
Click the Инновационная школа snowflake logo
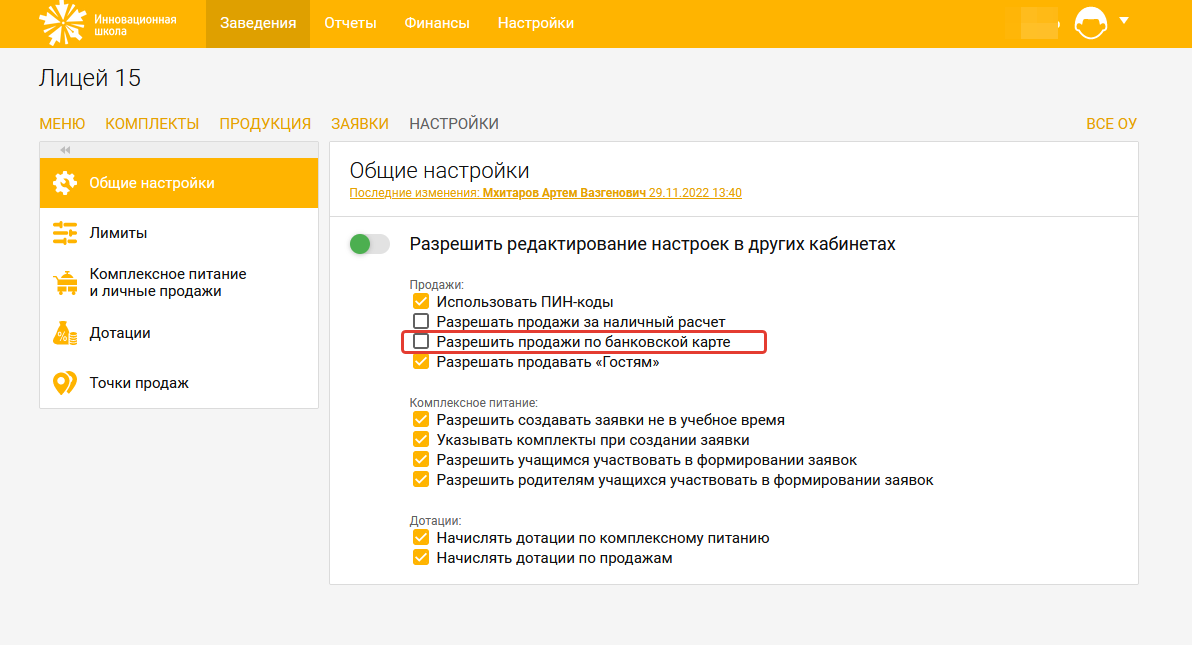(x=61, y=23)
